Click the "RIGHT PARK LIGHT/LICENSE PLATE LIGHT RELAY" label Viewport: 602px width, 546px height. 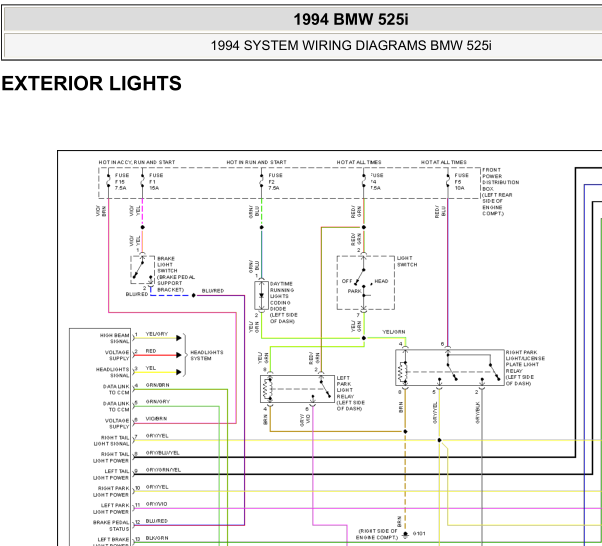(x=525, y=368)
